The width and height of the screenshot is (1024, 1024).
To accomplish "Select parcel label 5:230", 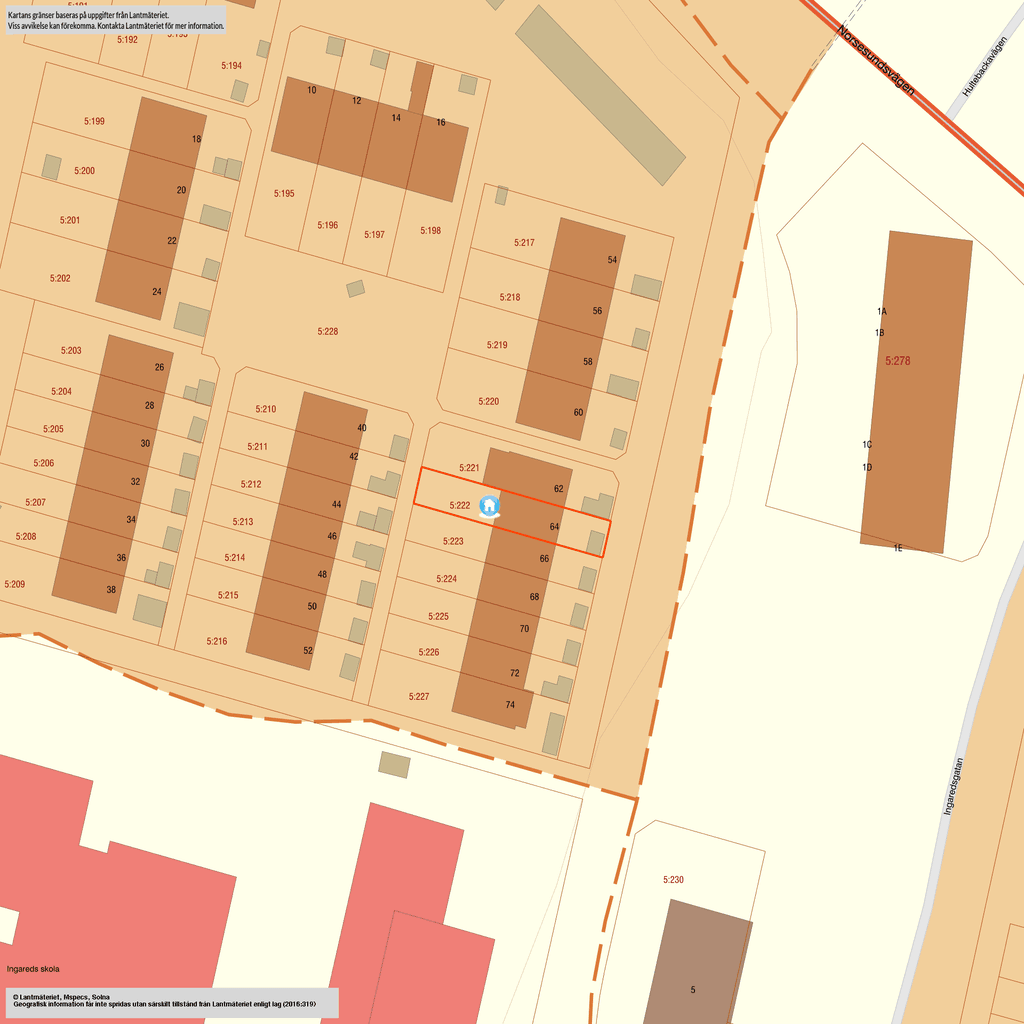I will tap(673, 880).
